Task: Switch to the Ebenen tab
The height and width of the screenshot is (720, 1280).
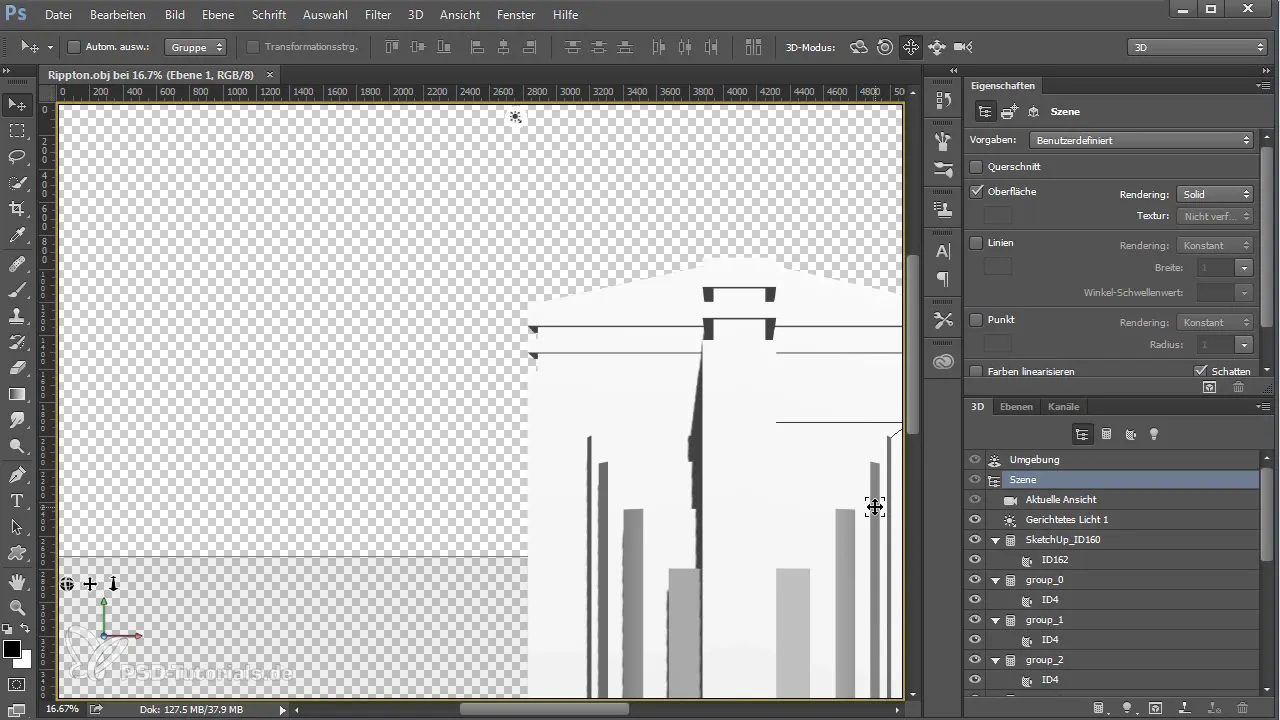Action: coord(1016,407)
